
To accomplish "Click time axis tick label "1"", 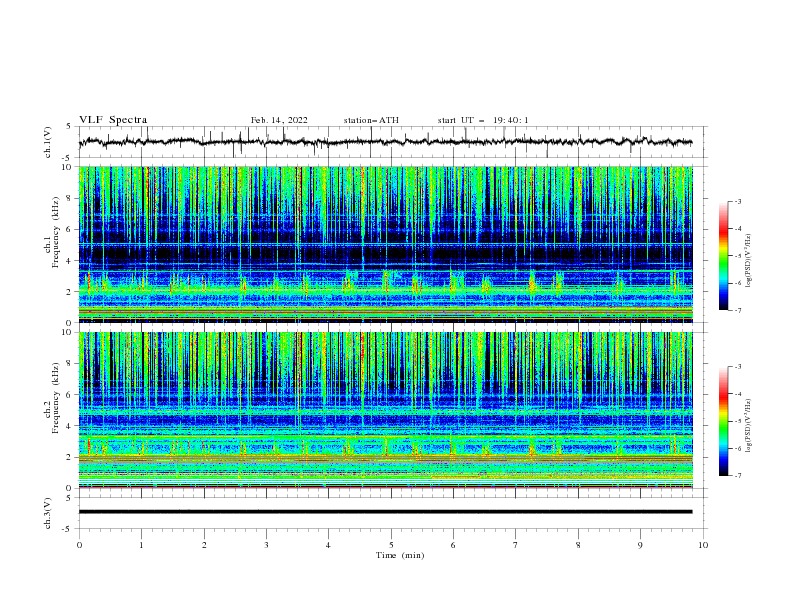I will (141, 545).
